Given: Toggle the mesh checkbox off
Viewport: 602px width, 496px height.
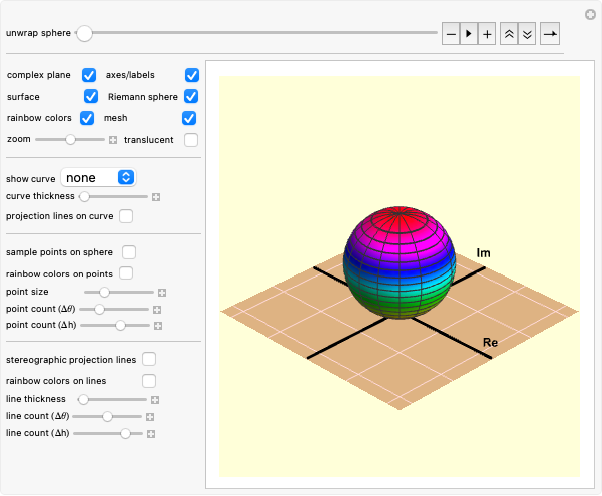Looking at the screenshot, I should (x=189, y=118).
